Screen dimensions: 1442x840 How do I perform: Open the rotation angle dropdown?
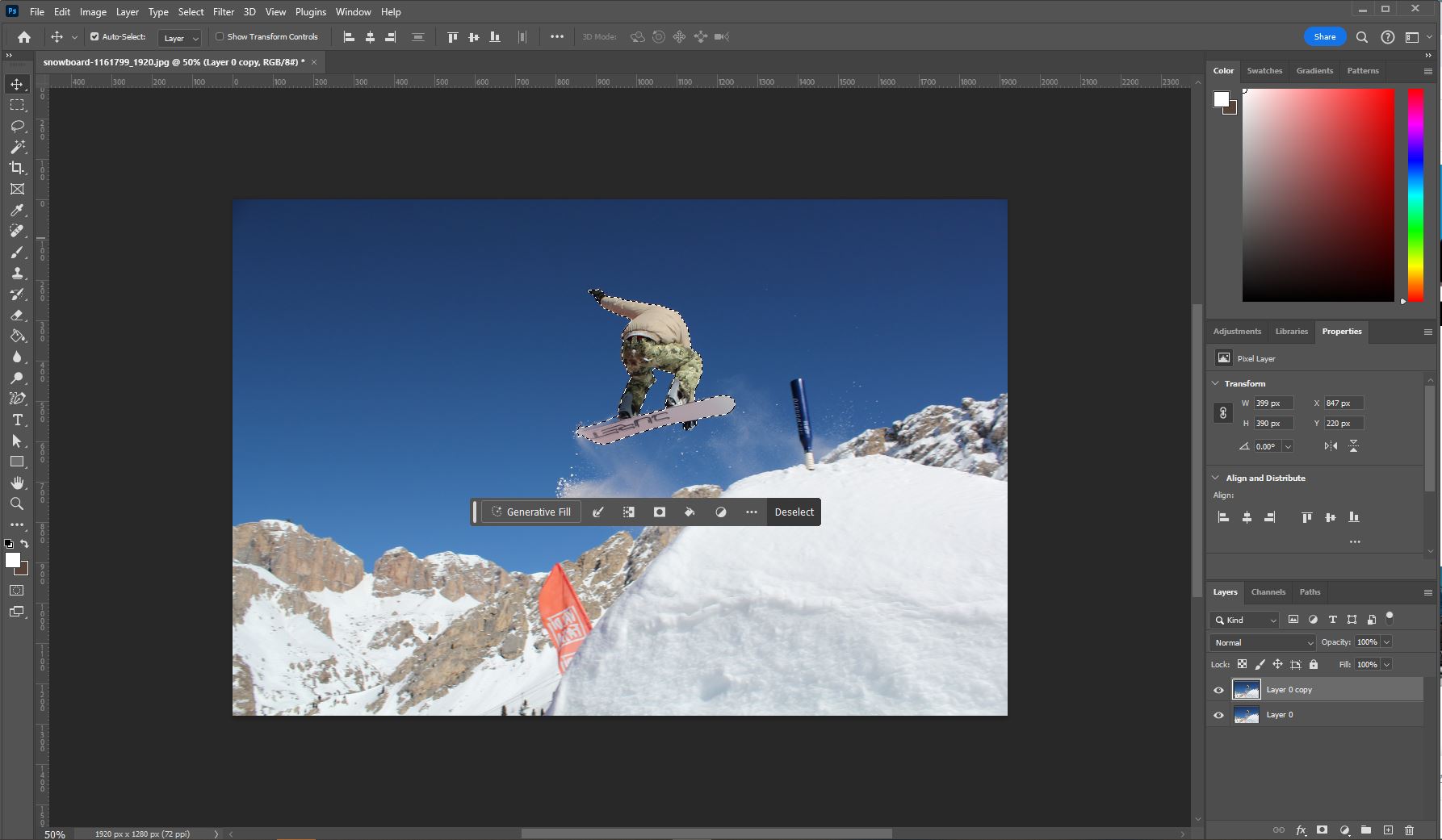tap(1288, 446)
